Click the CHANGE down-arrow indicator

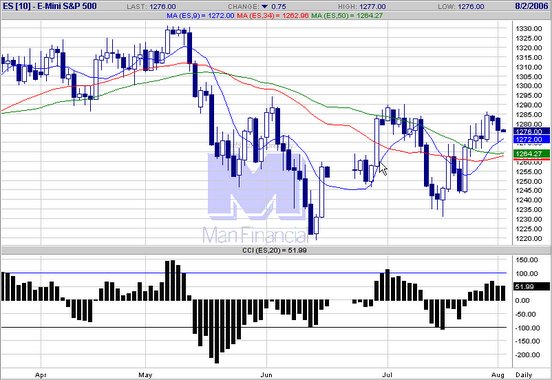tap(264, 7)
